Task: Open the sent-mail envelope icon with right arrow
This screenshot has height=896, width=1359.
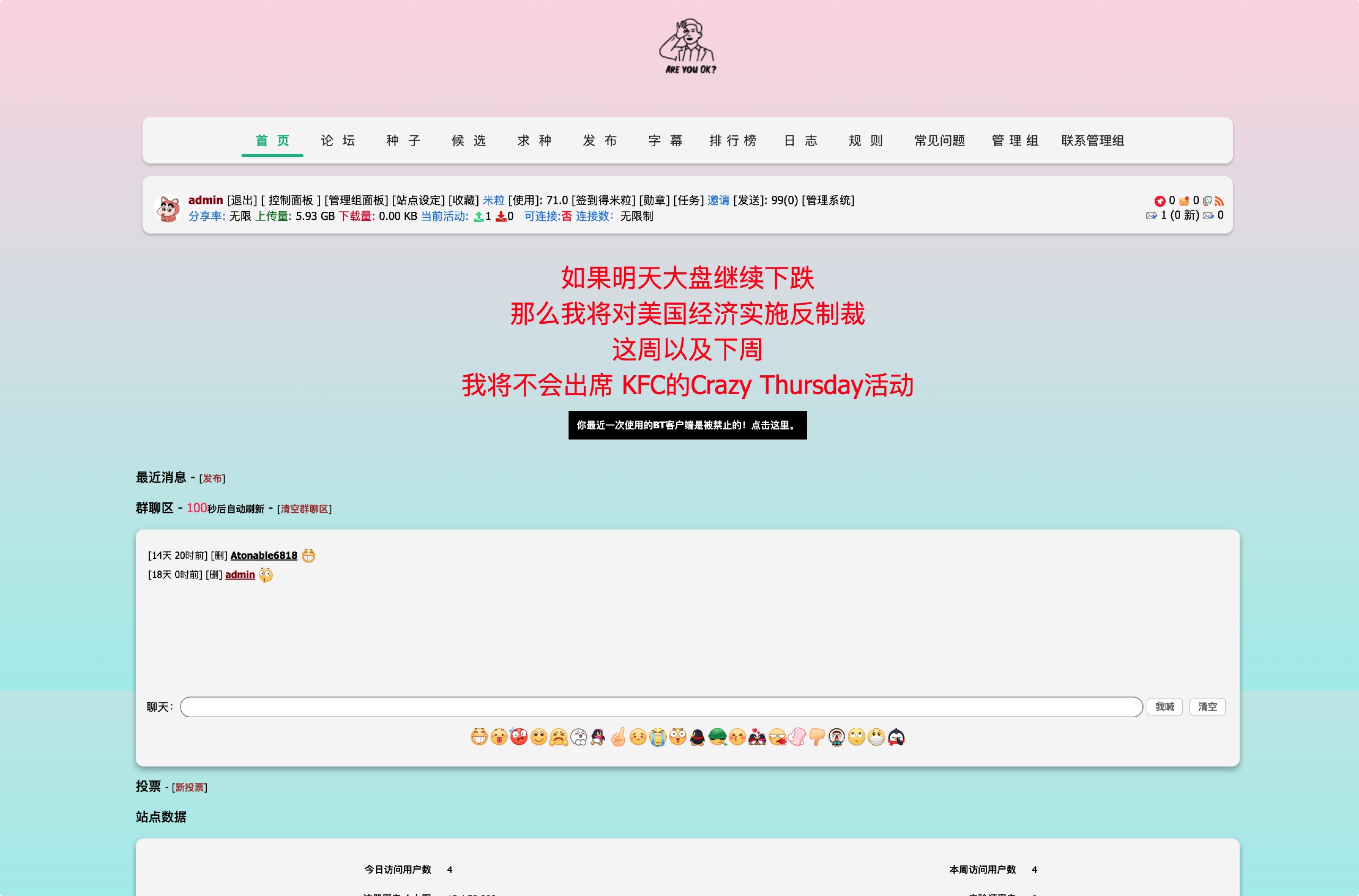Action: click(1208, 216)
